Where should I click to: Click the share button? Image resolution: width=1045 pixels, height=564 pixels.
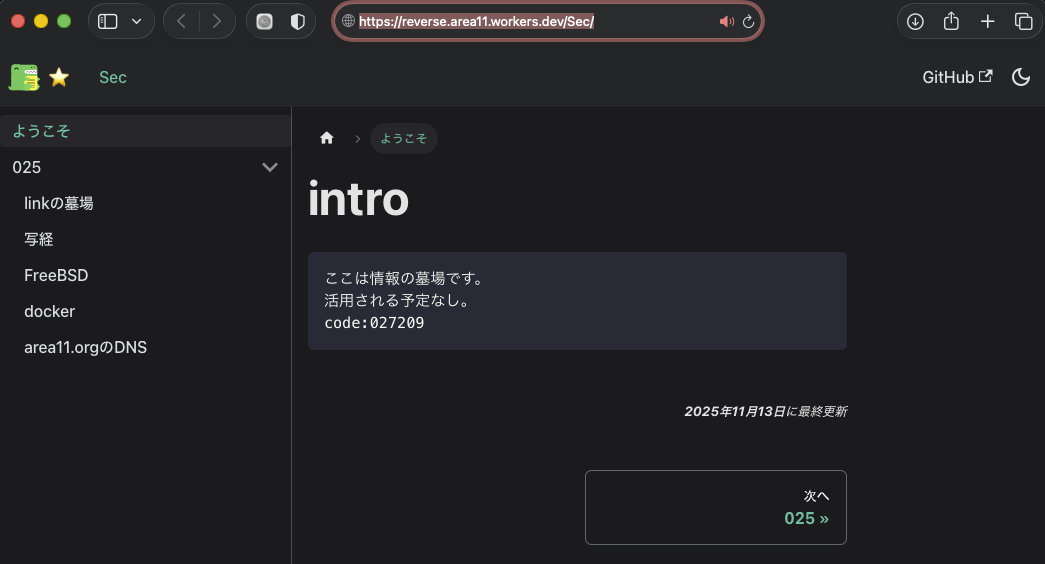[x=951, y=21]
